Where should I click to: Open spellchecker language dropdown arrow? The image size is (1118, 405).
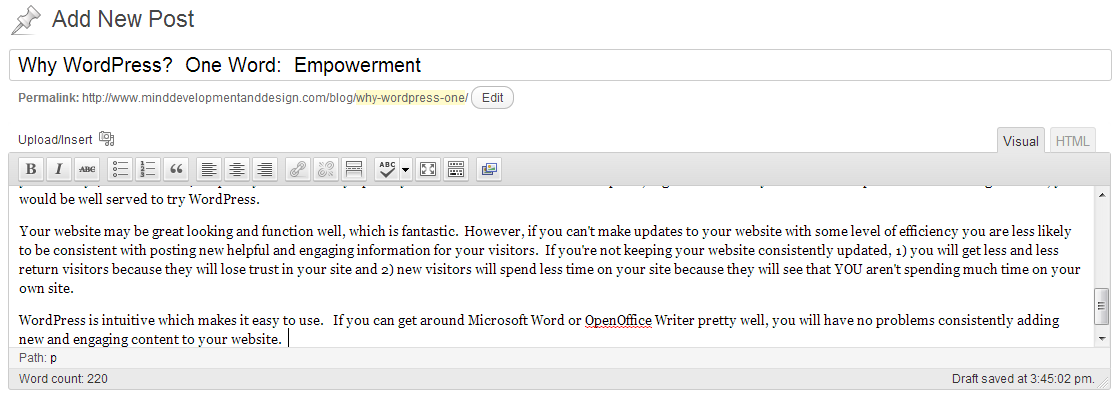point(405,169)
